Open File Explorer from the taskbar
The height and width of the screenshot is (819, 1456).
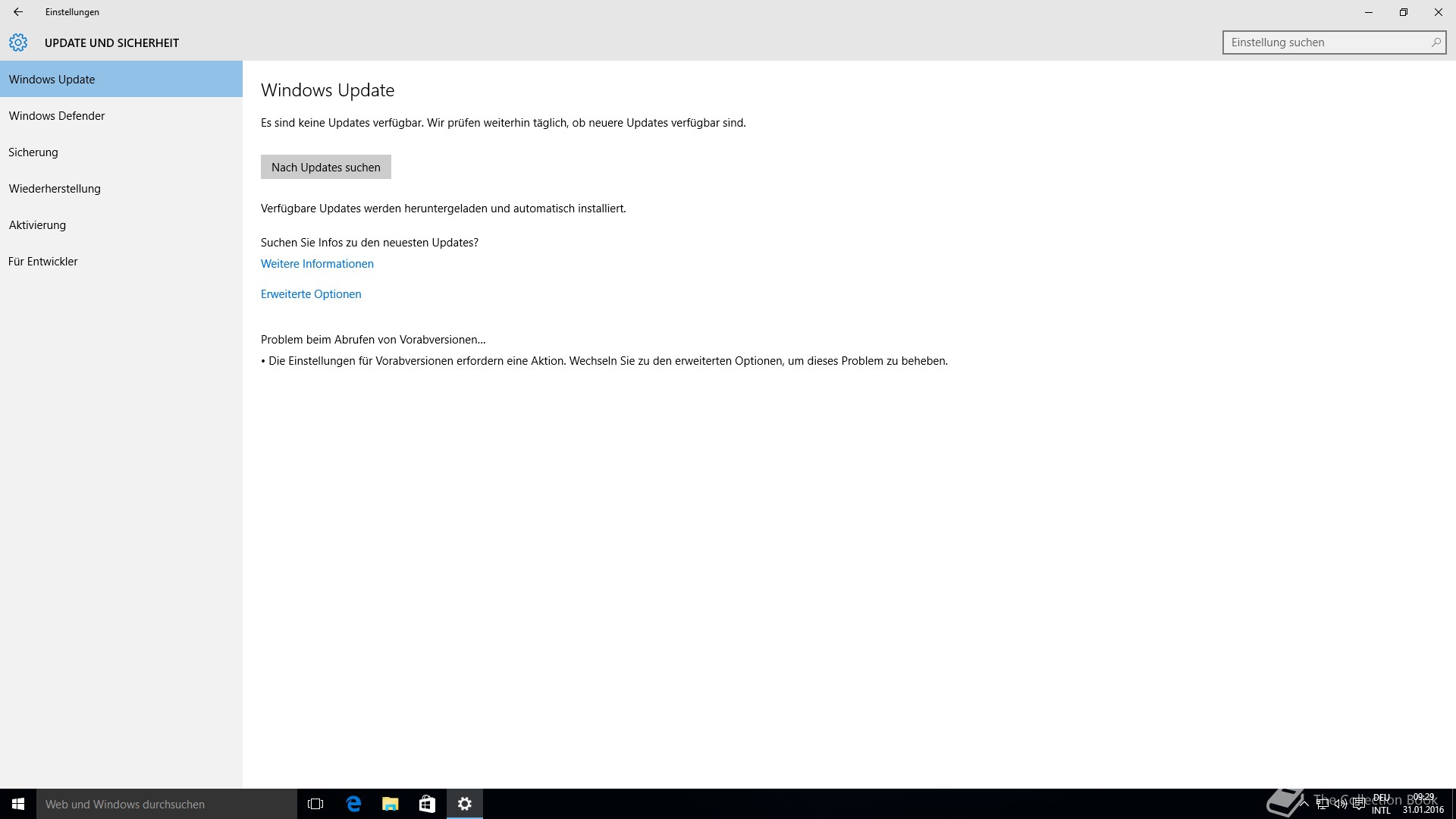(391, 804)
